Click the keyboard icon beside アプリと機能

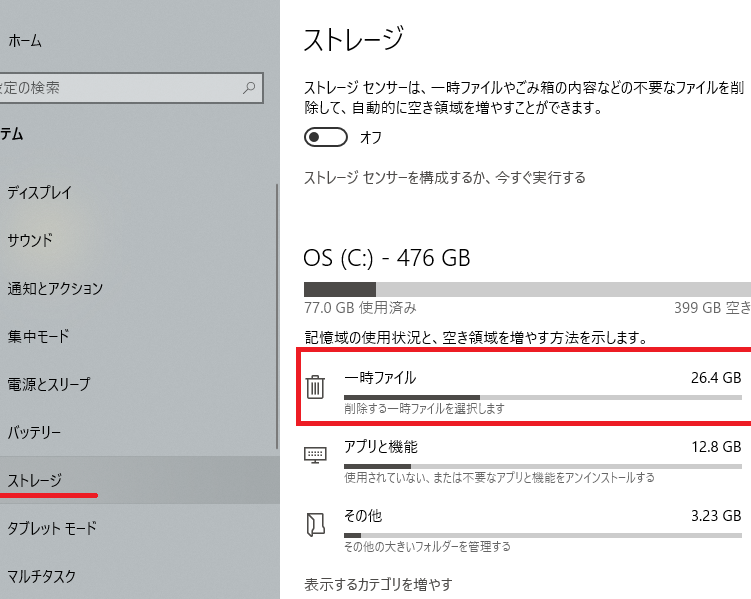[315, 455]
